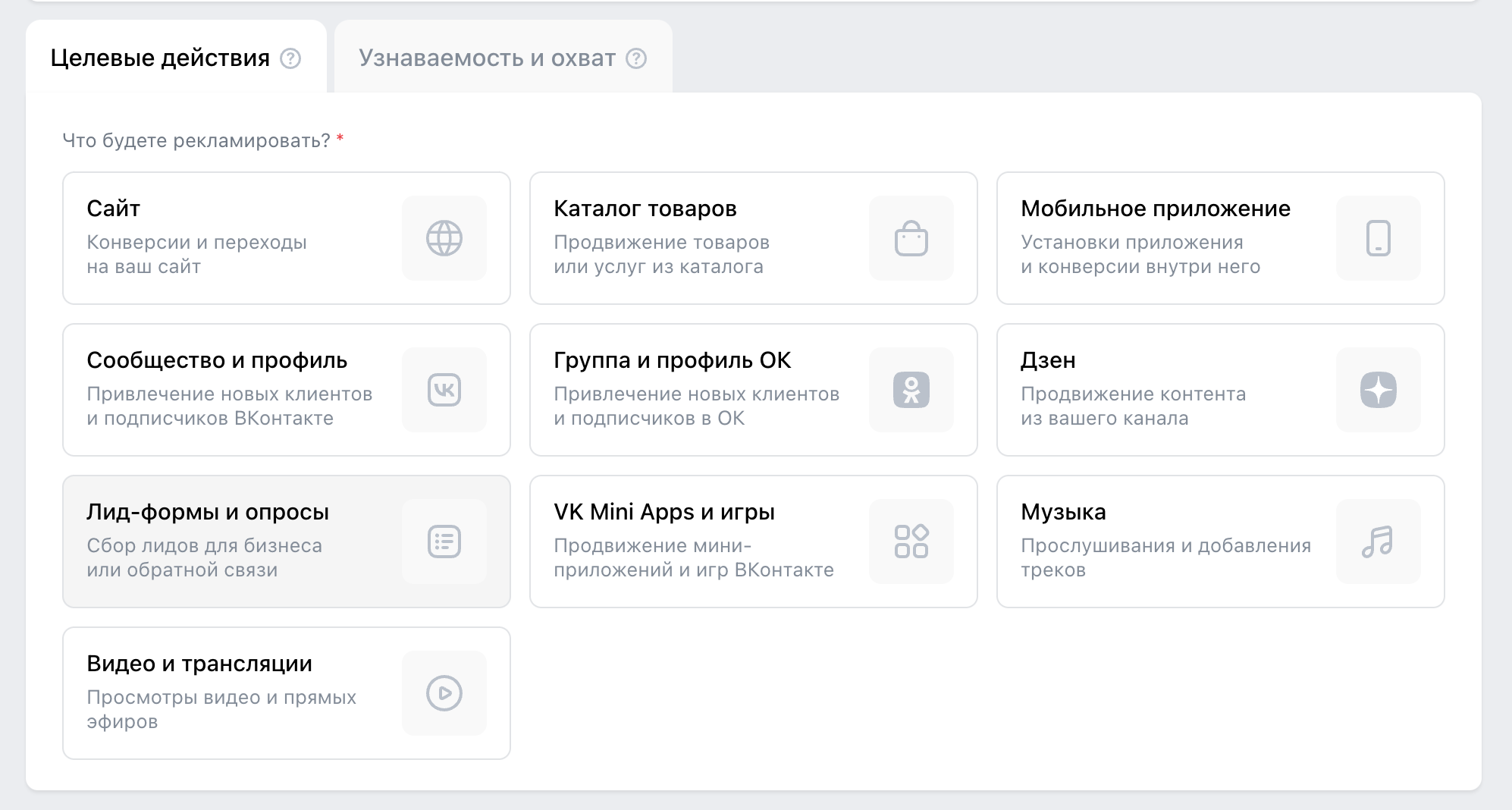The height and width of the screenshot is (810, 1512).
Task: Select the Целевые действия tab
Action: pyautogui.click(x=160, y=58)
